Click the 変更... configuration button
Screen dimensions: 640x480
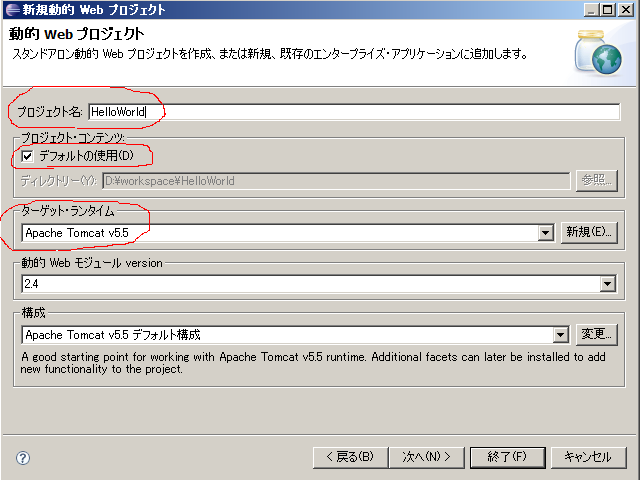point(596,334)
